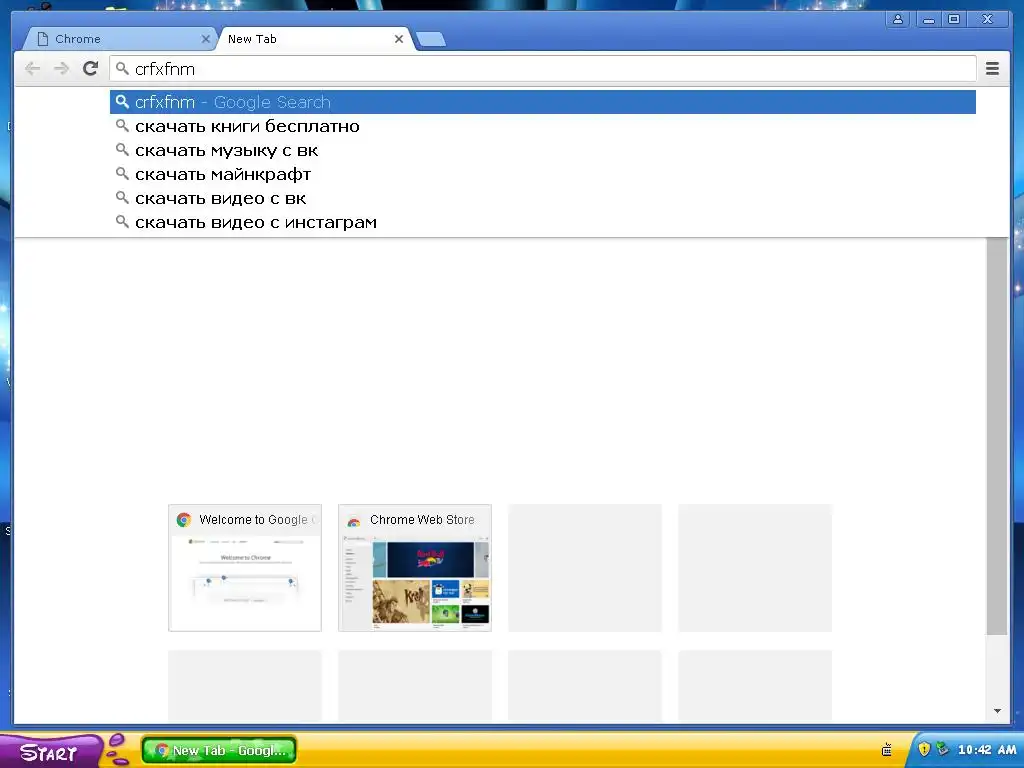Click the scrollbar down arrow

click(x=997, y=711)
